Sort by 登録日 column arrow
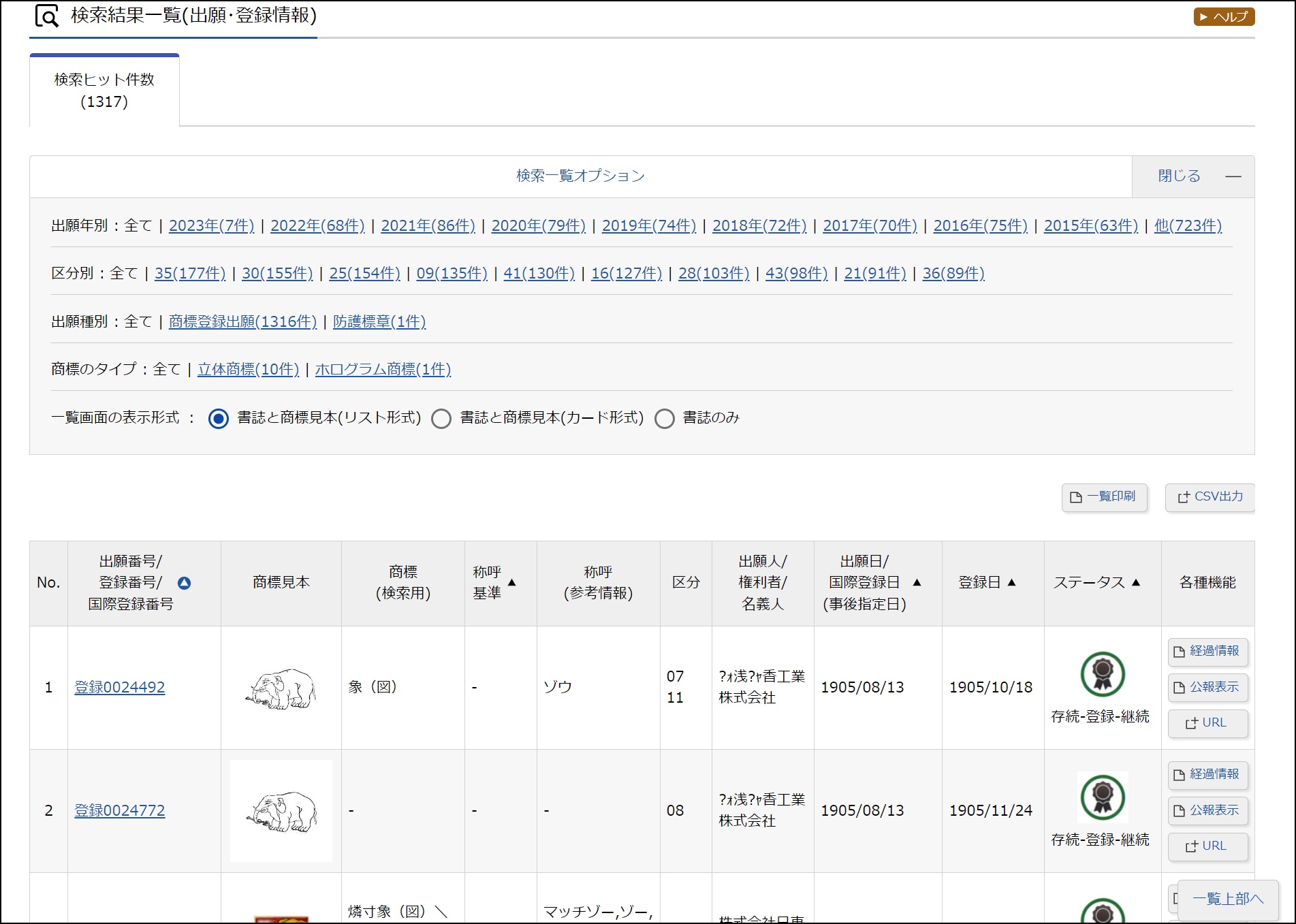1296x924 pixels. tap(1011, 583)
